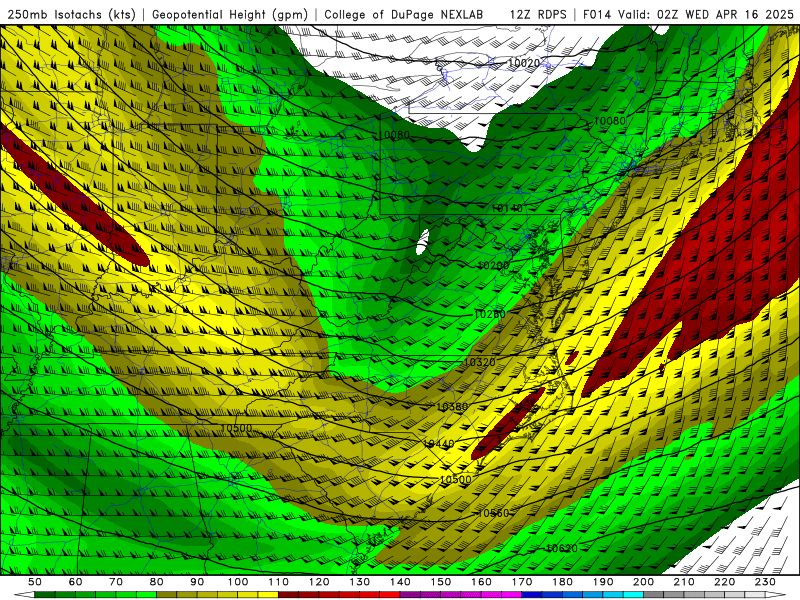Pick the bright yellow swatch left of 110
This screenshot has width=800, height=600.
(268, 595)
